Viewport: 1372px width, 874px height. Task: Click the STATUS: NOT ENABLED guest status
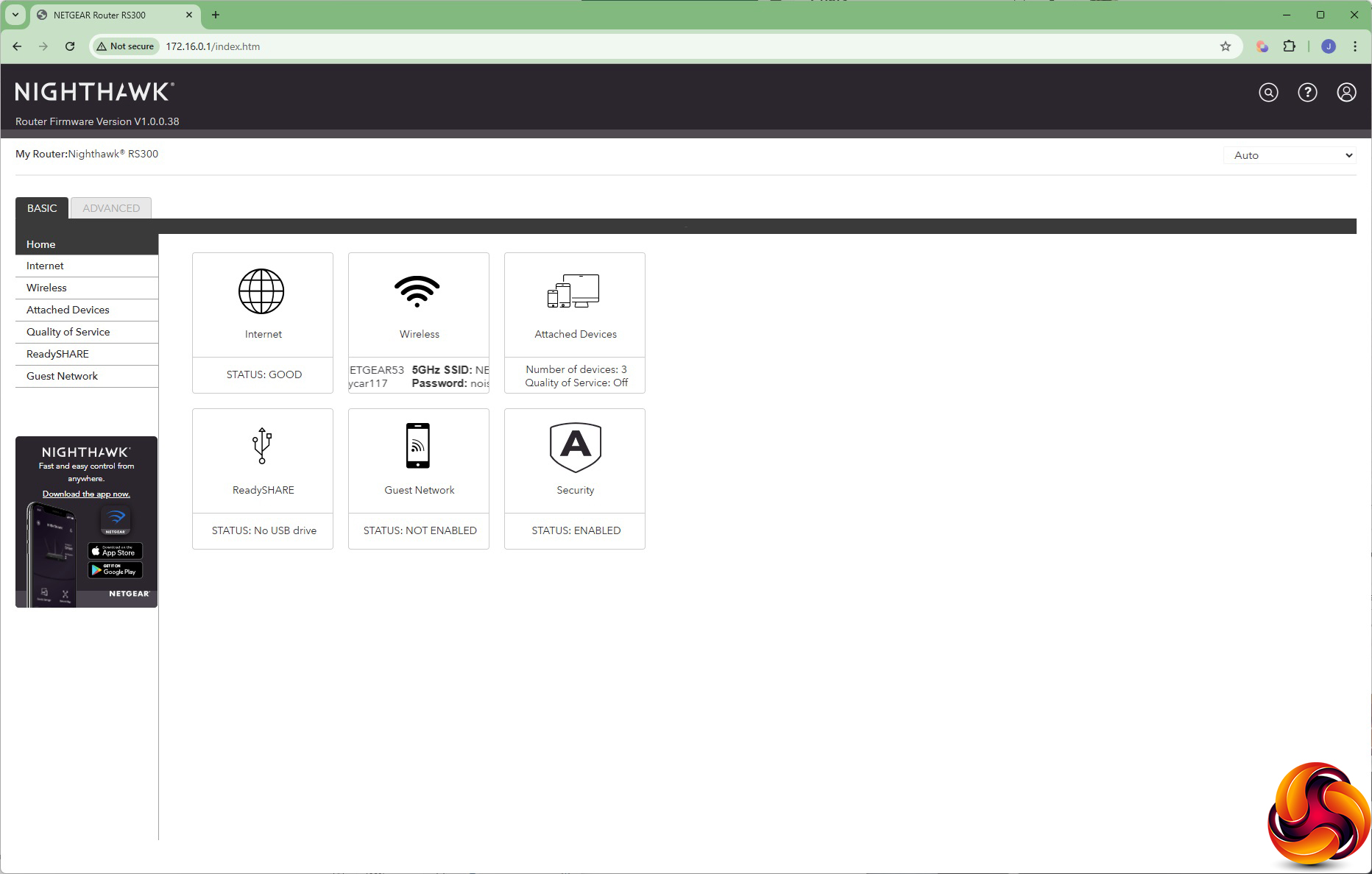click(420, 531)
